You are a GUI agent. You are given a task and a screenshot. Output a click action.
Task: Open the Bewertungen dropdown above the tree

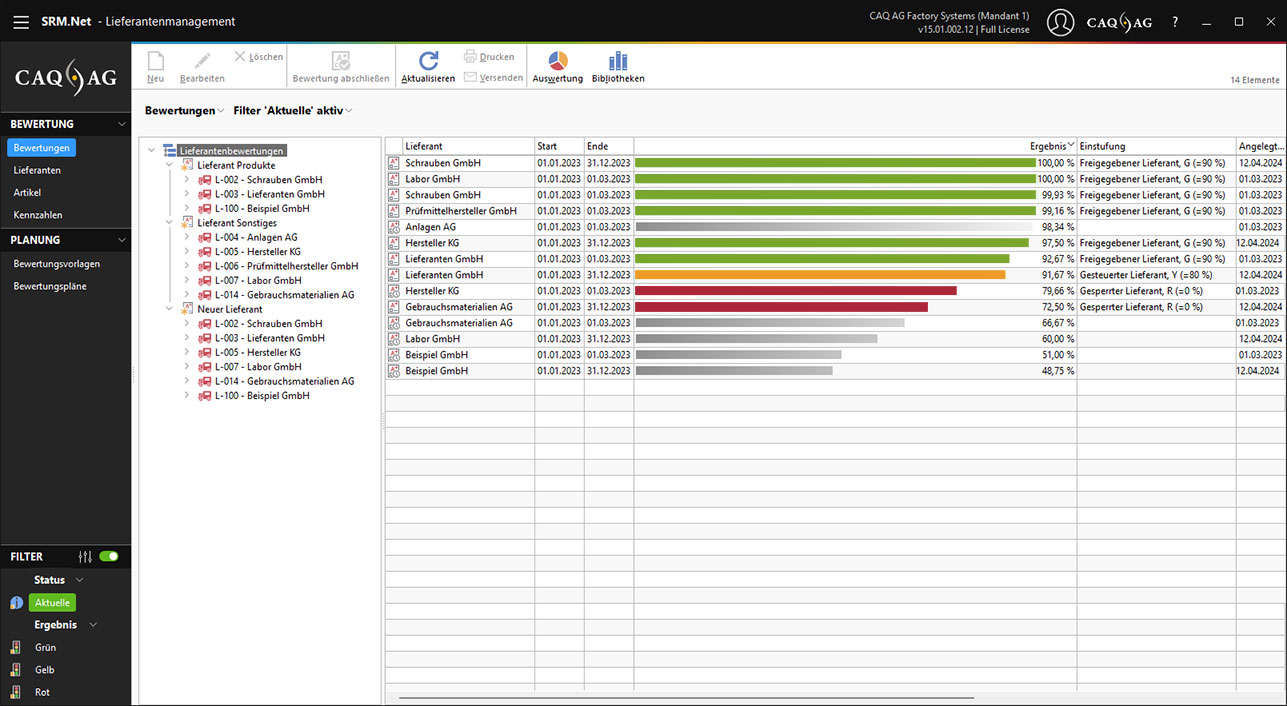[184, 111]
